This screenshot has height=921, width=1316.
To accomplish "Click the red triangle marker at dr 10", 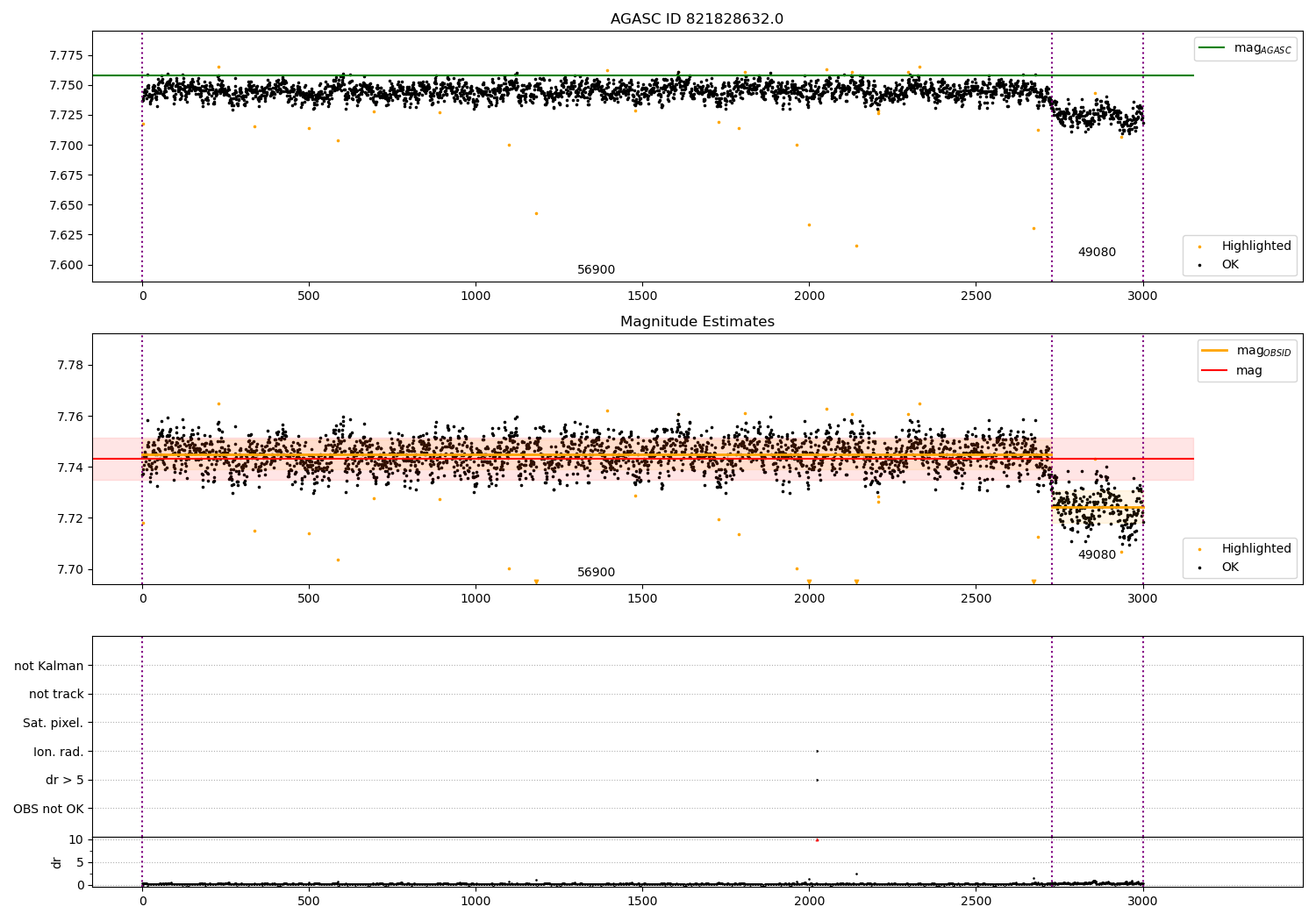I will coord(817,839).
